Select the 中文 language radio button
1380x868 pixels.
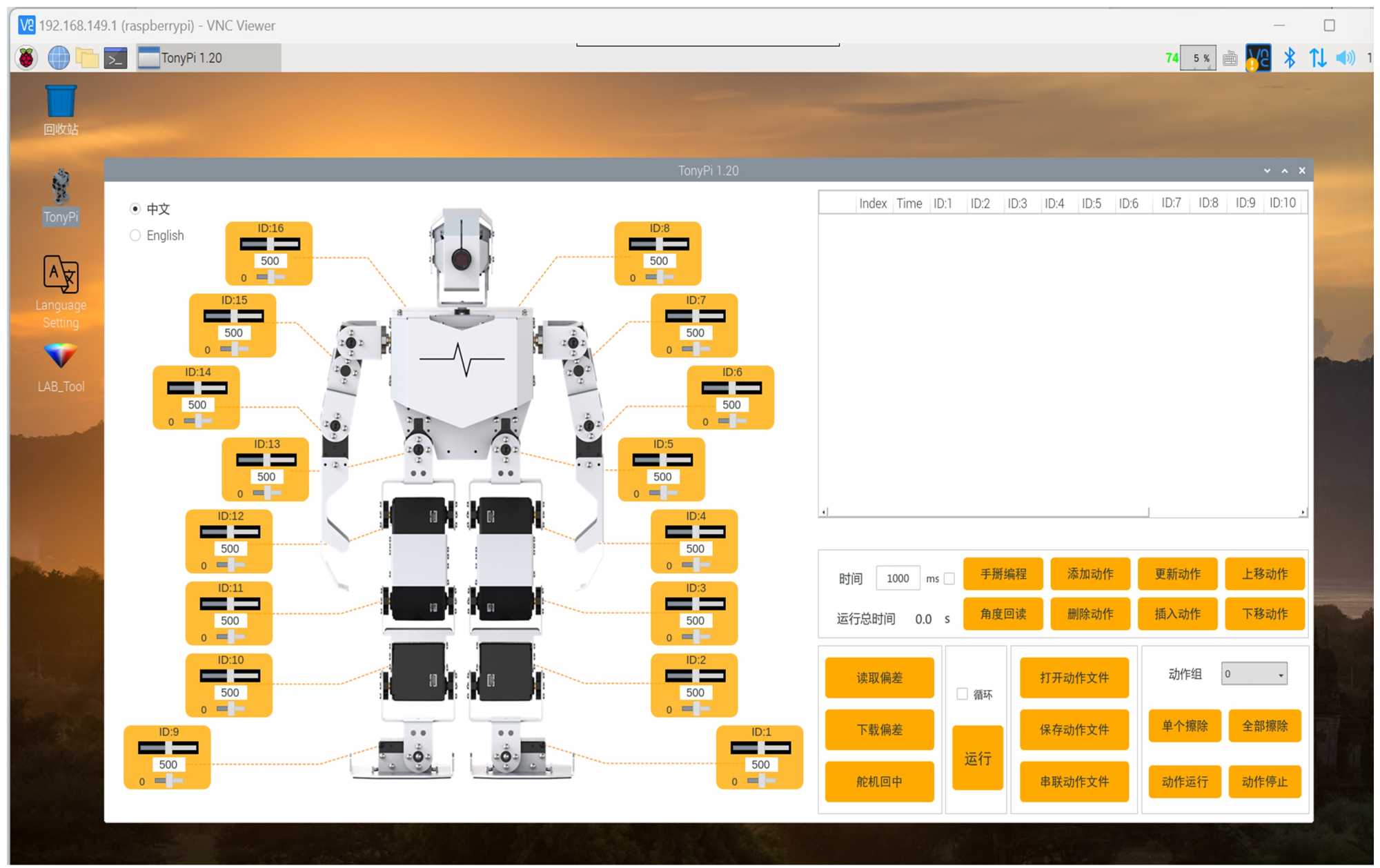click(135, 209)
